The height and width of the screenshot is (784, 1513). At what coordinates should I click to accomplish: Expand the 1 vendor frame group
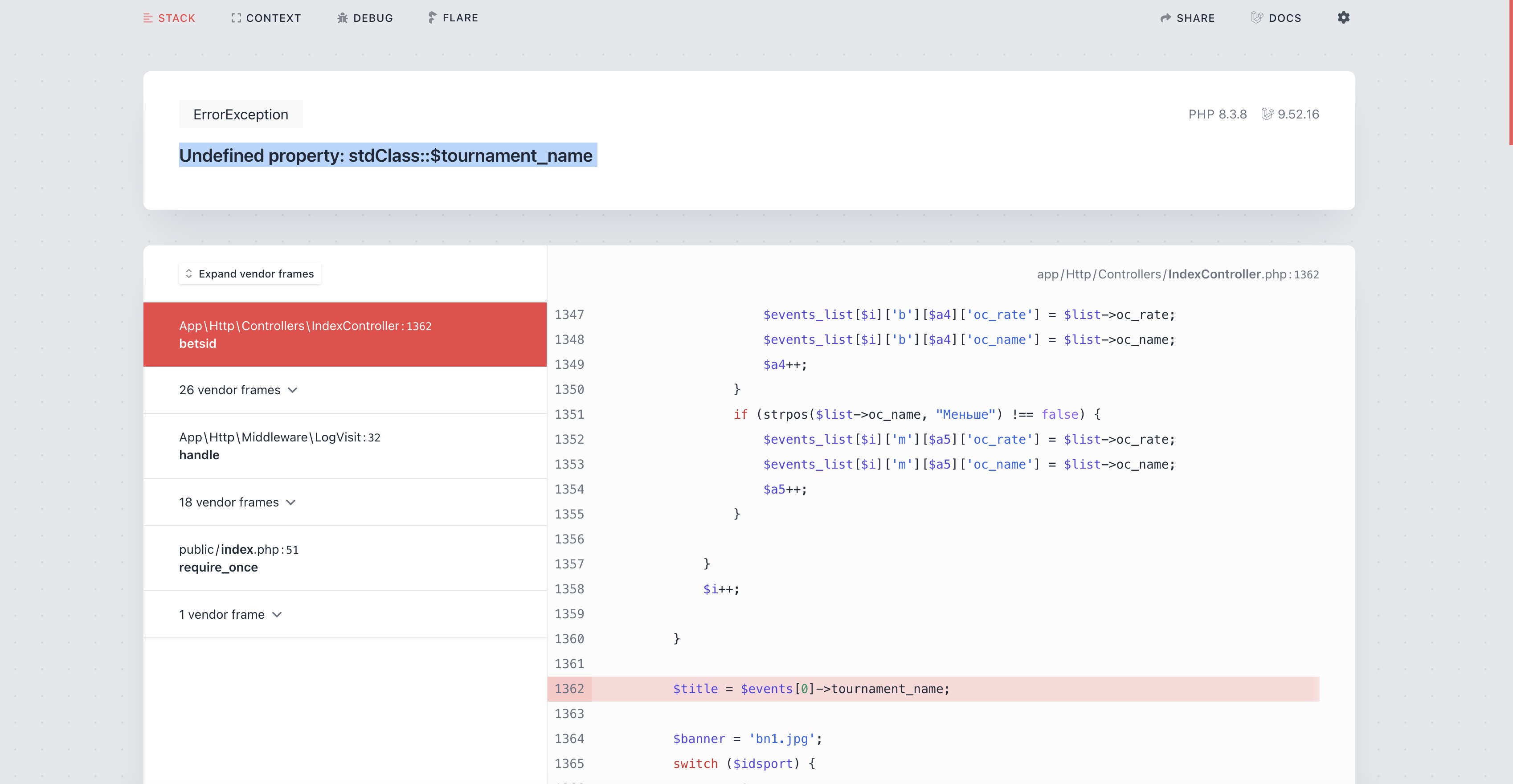coord(230,614)
